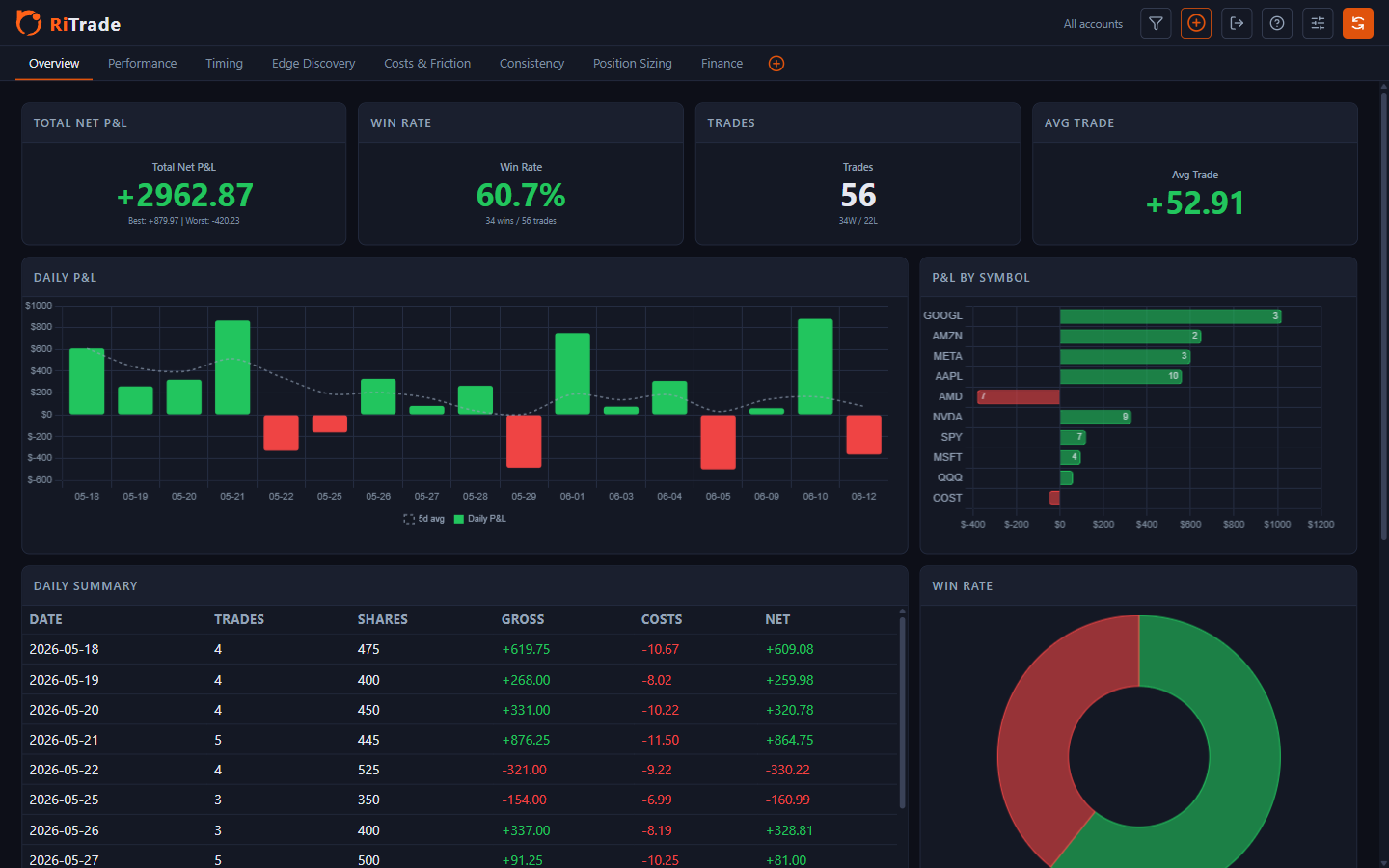Click the GOOGL bar in P&L by Symbol

(1170, 316)
